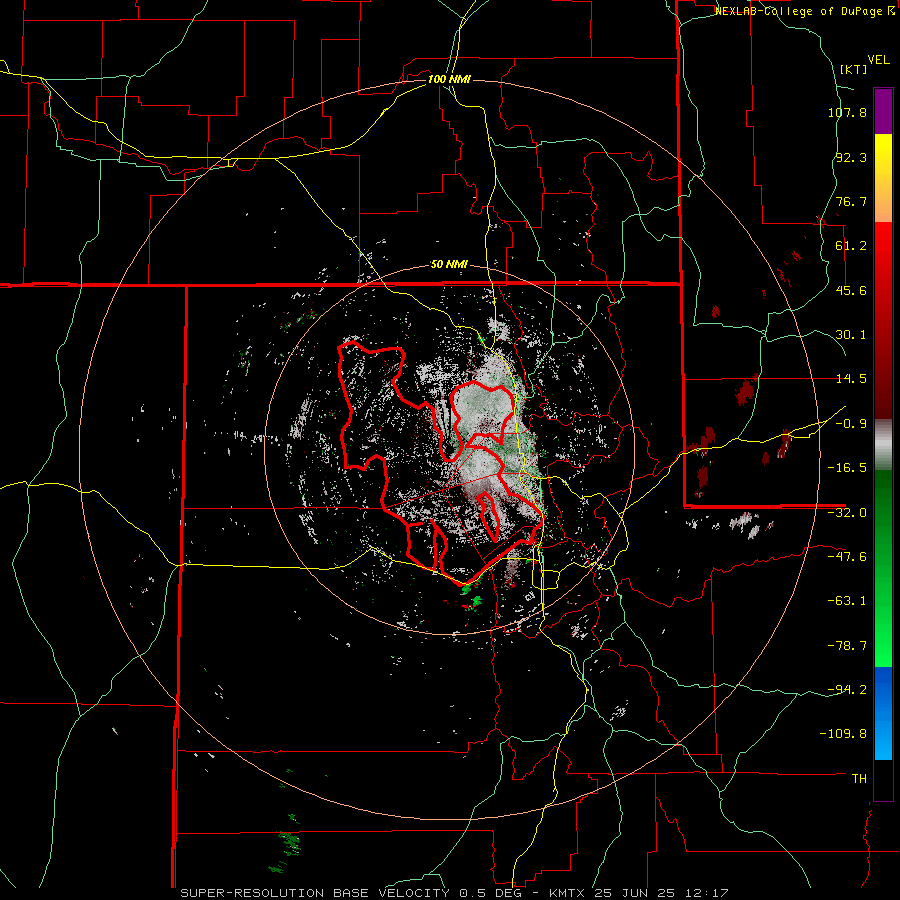Select the 61.2 velocity scale value
The image size is (900, 900).
point(851,246)
